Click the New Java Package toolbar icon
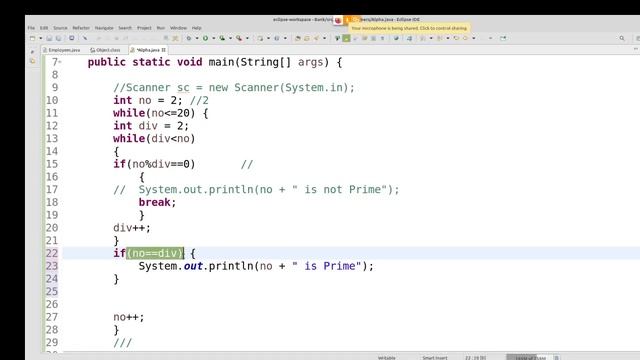 [260, 38]
